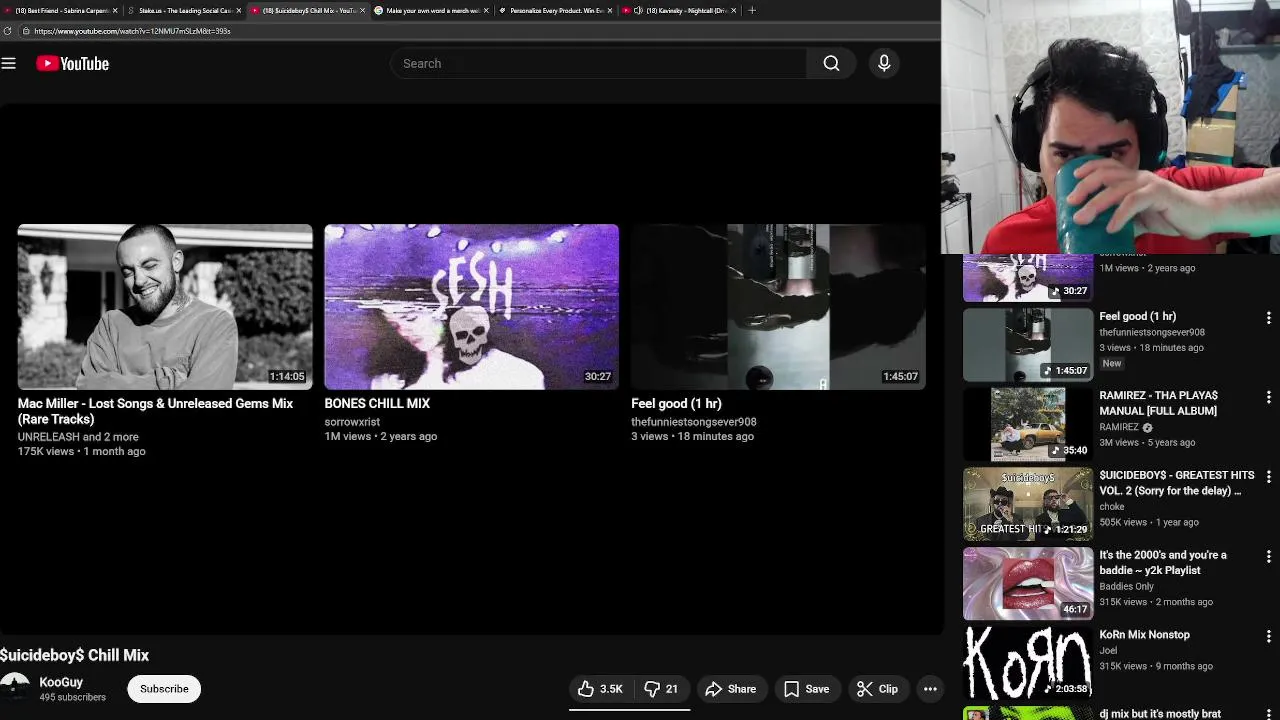Switch to the Make your own merch tab
Image resolution: width=1280 pixels, height=720 pixels.
(x=430, y=10)
